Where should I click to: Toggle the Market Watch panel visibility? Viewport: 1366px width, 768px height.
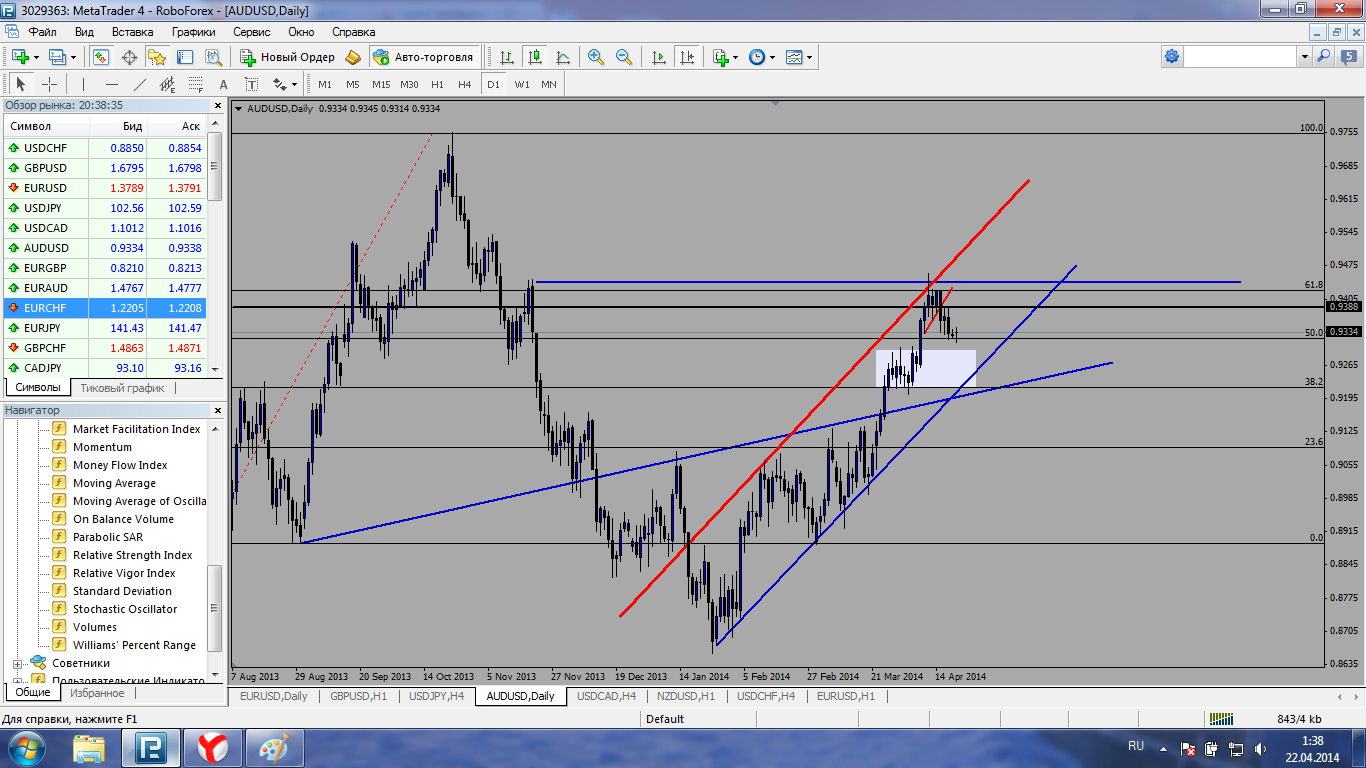101,57
